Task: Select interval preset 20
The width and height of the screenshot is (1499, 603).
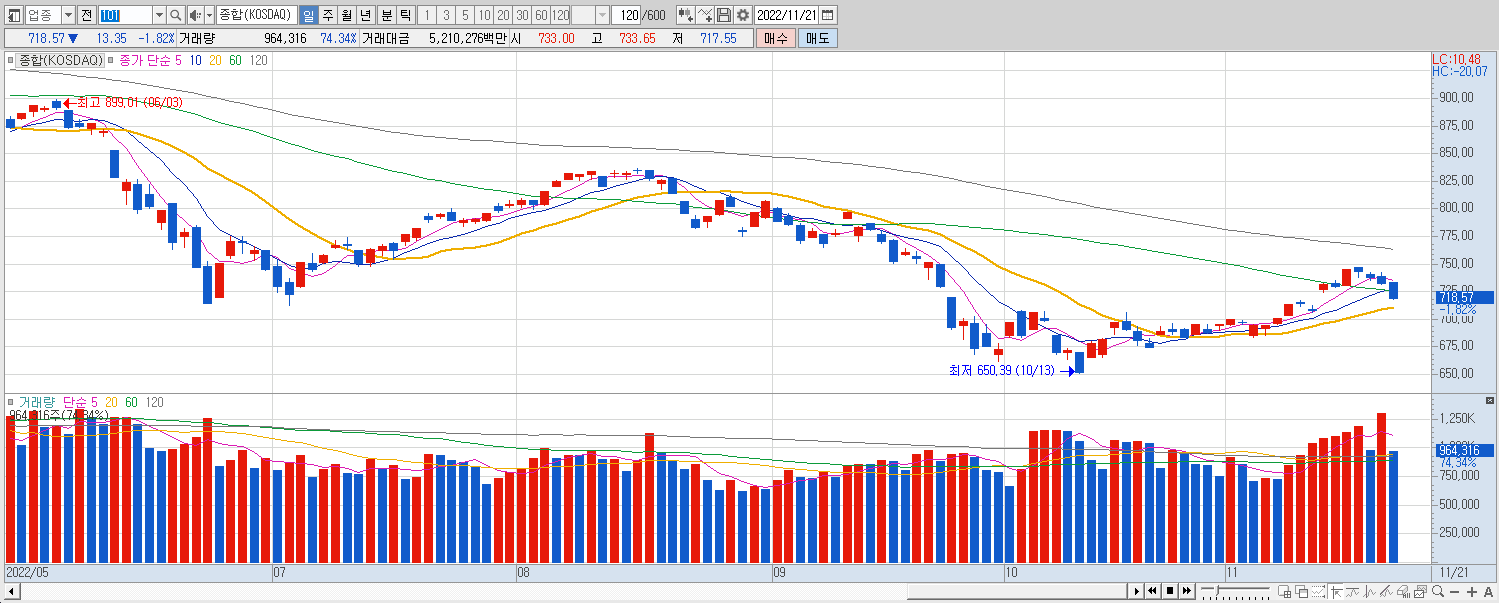Action: [503, 15]
